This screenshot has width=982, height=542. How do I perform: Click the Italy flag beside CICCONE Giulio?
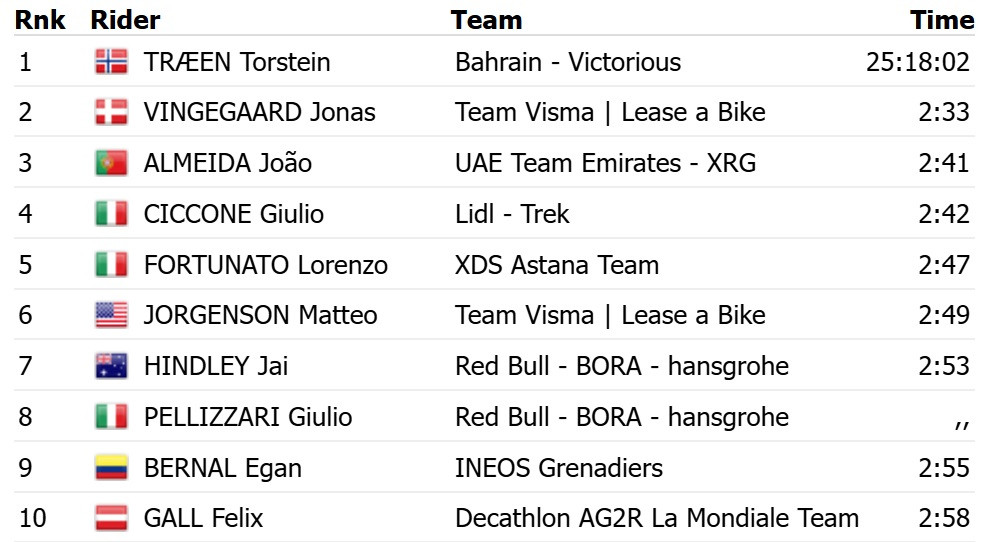tap(111, 214)
